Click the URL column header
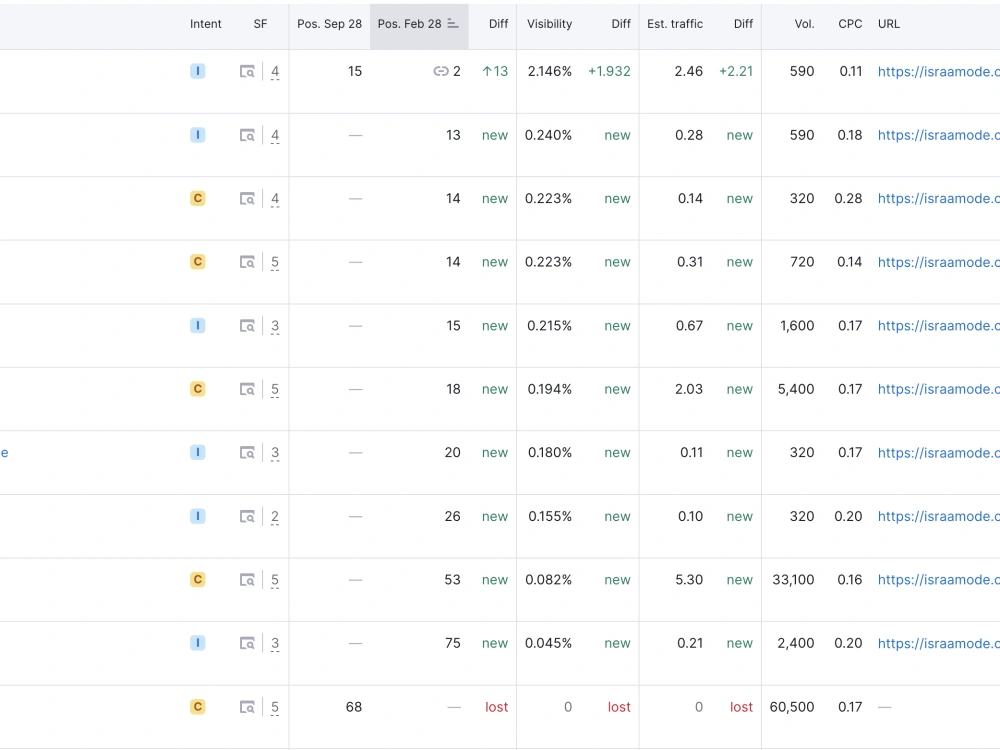 [888, 24]
